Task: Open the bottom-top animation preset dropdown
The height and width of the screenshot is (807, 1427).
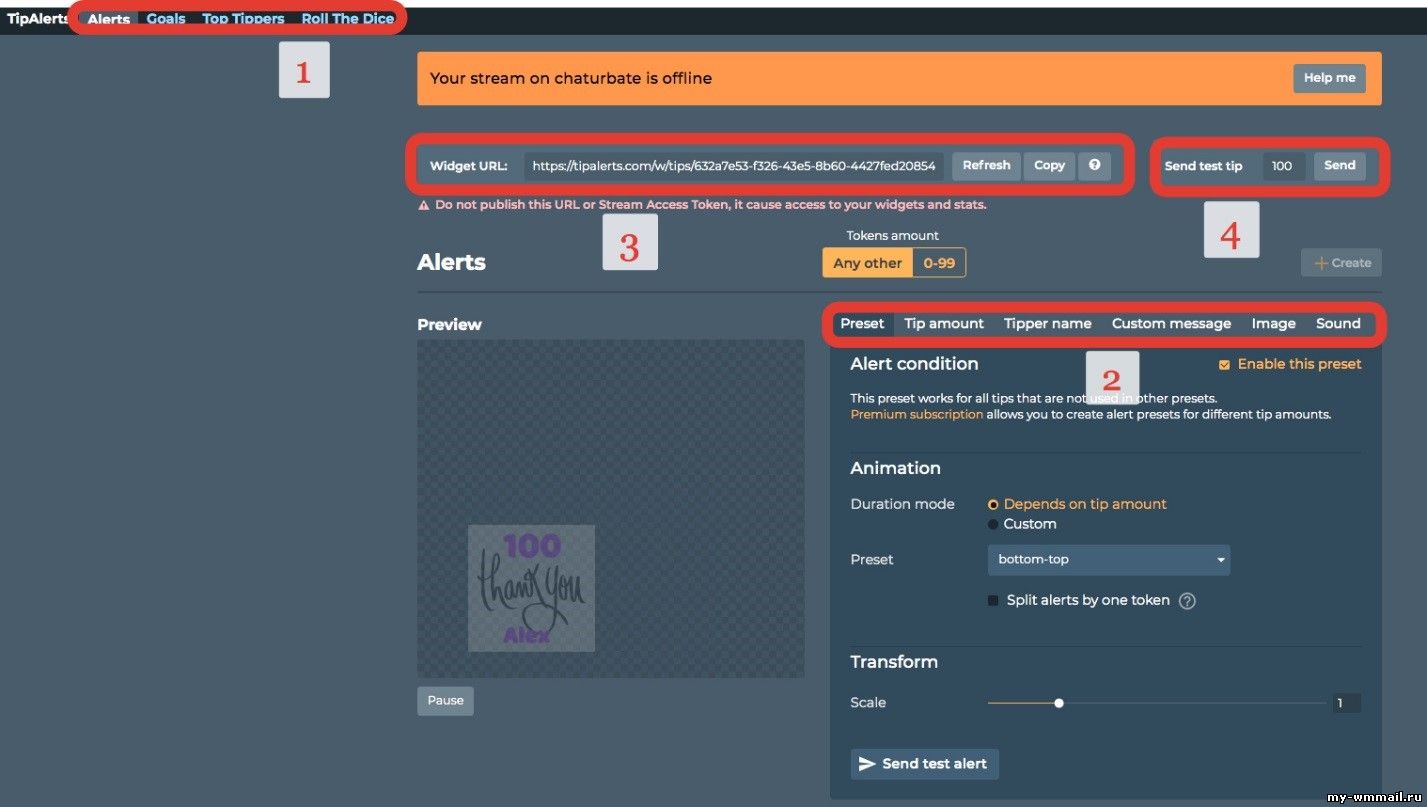Action: pos(1109,560)
